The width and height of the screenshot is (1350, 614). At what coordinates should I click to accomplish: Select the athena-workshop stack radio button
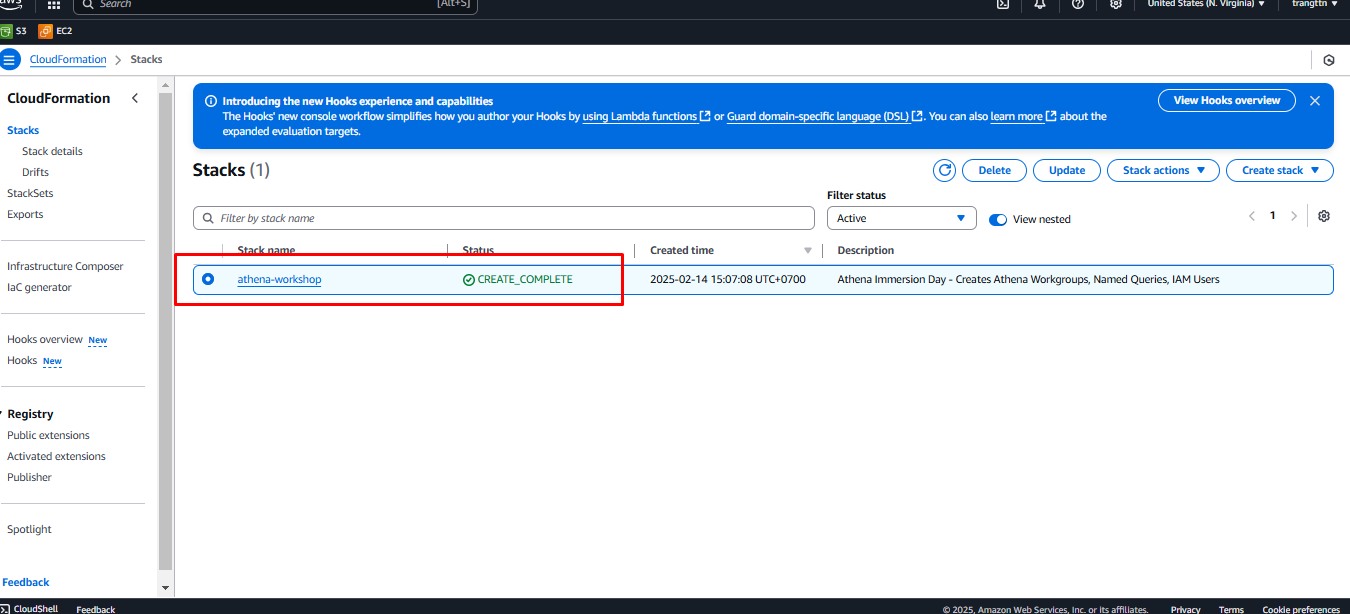coord(208,279)
